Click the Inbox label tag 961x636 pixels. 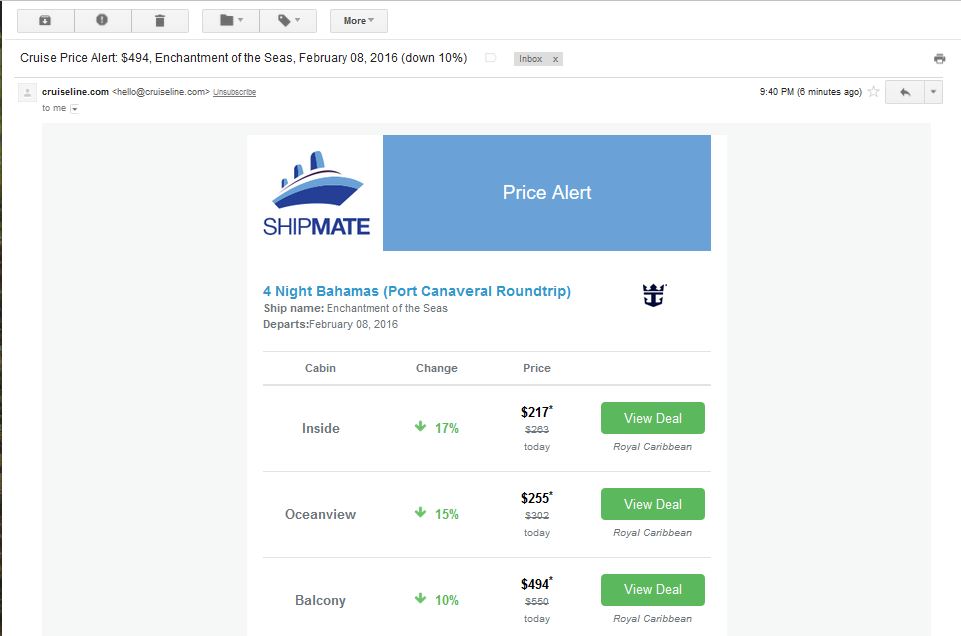coord(531,59)
